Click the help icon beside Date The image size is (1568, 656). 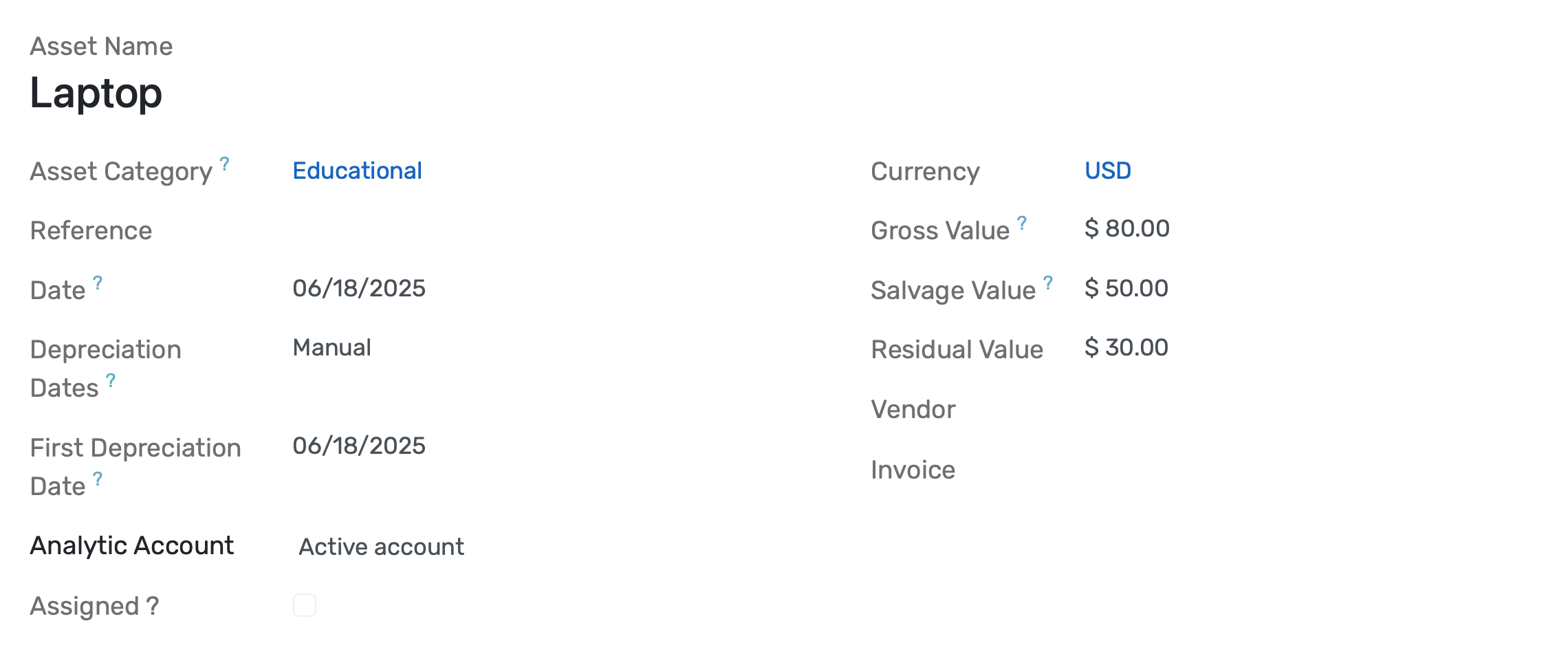coord(97,281)
